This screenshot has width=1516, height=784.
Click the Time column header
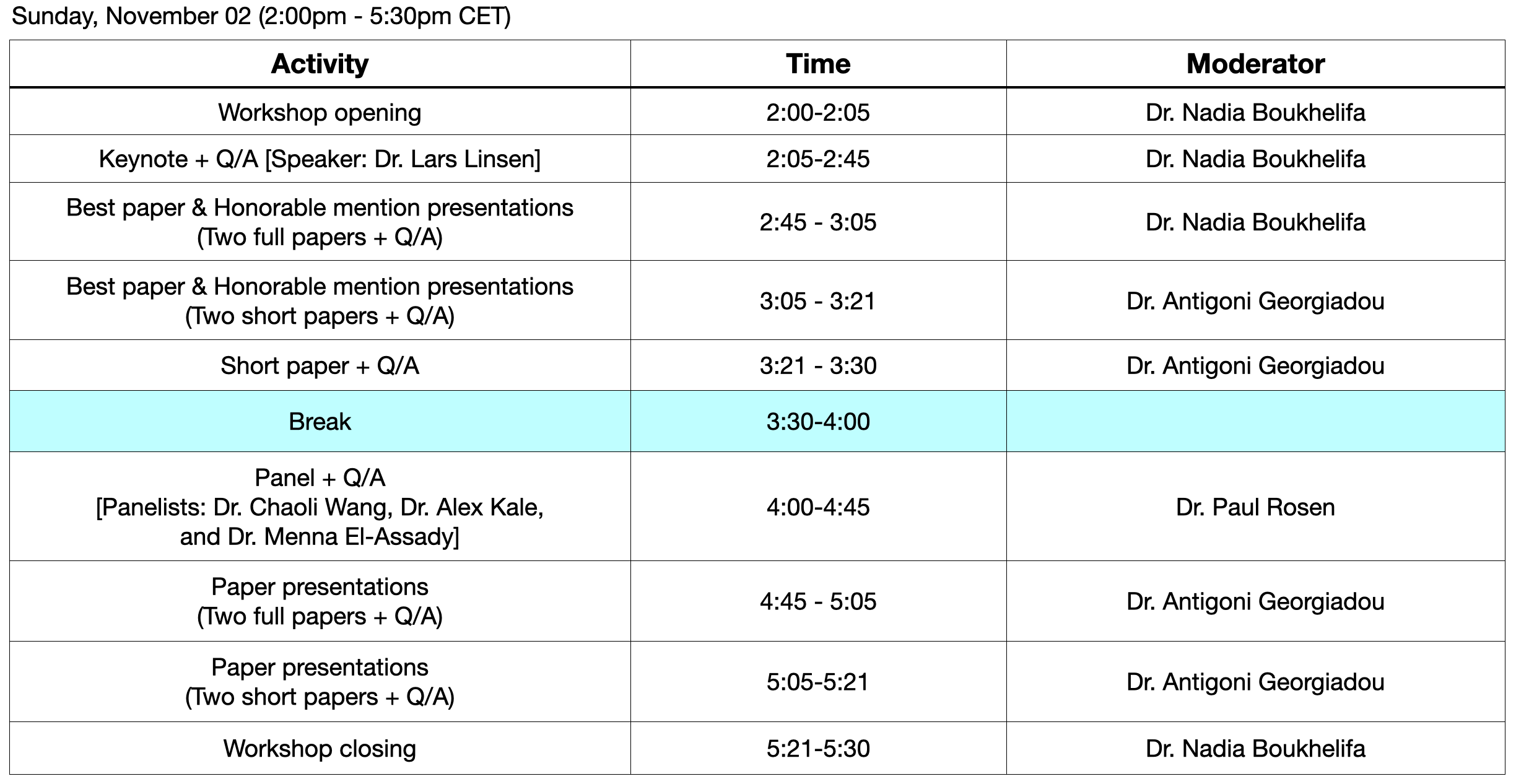coord(818,64)
